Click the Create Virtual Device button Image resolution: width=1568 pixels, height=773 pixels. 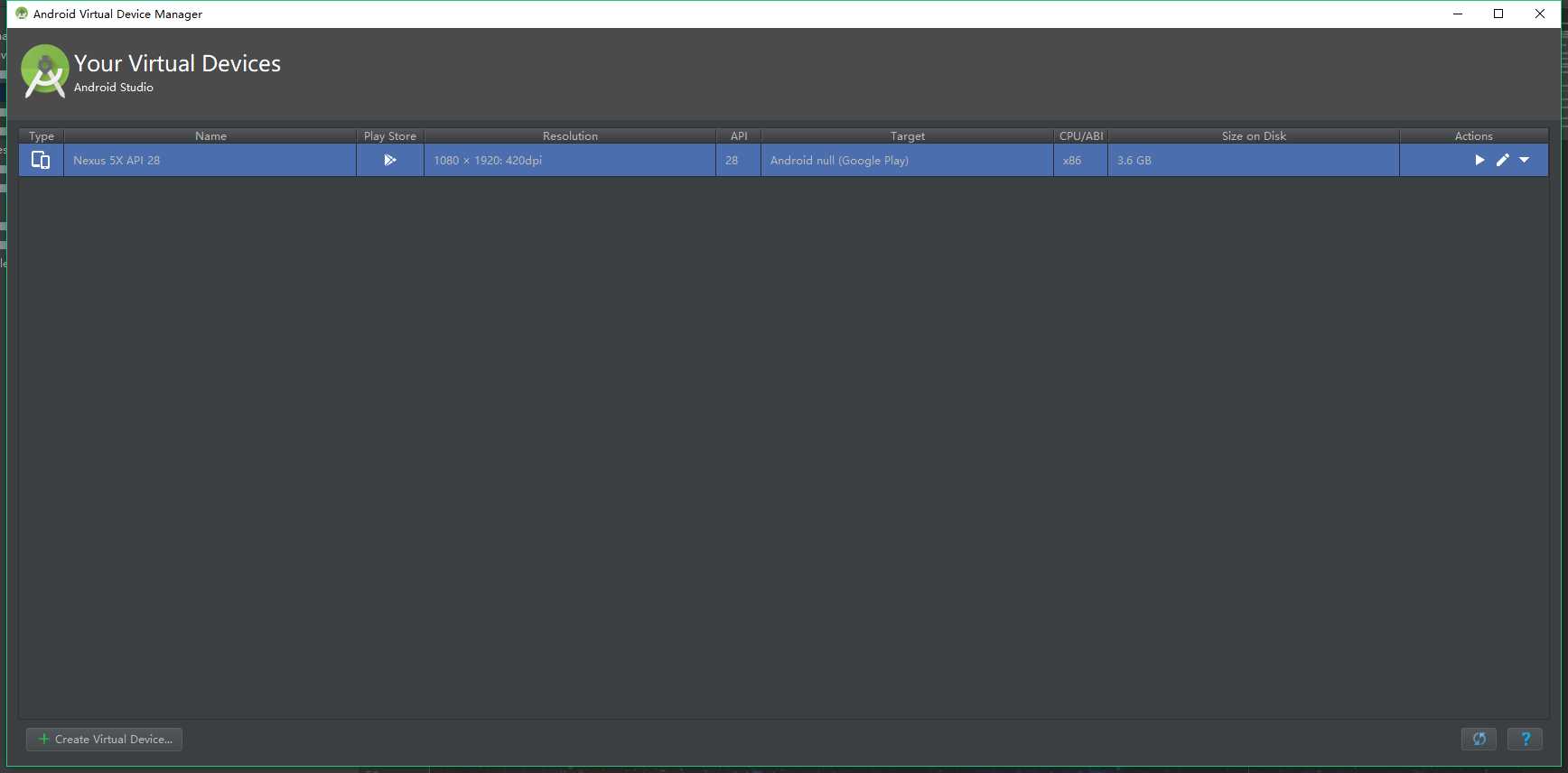104,739
